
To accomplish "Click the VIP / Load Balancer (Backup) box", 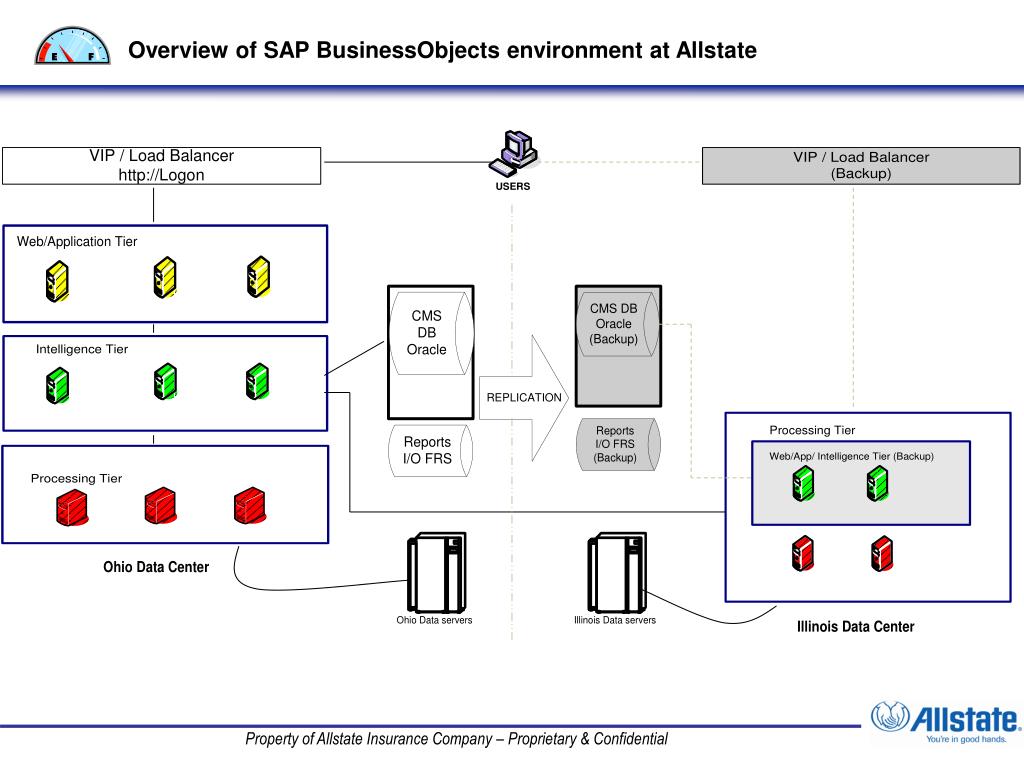I will tap(861, 165).
